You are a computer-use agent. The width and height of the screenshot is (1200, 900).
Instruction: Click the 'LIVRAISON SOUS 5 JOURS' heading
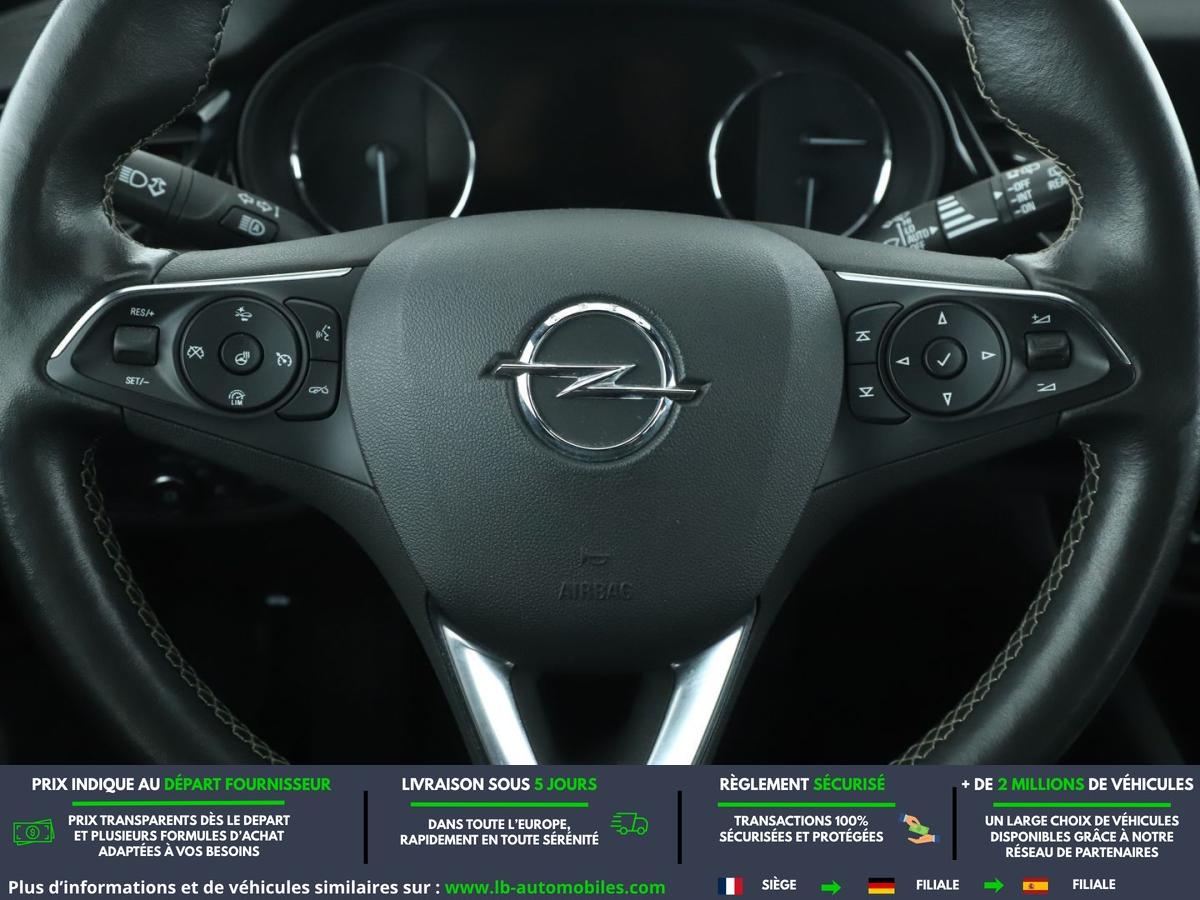coord(498,784)
